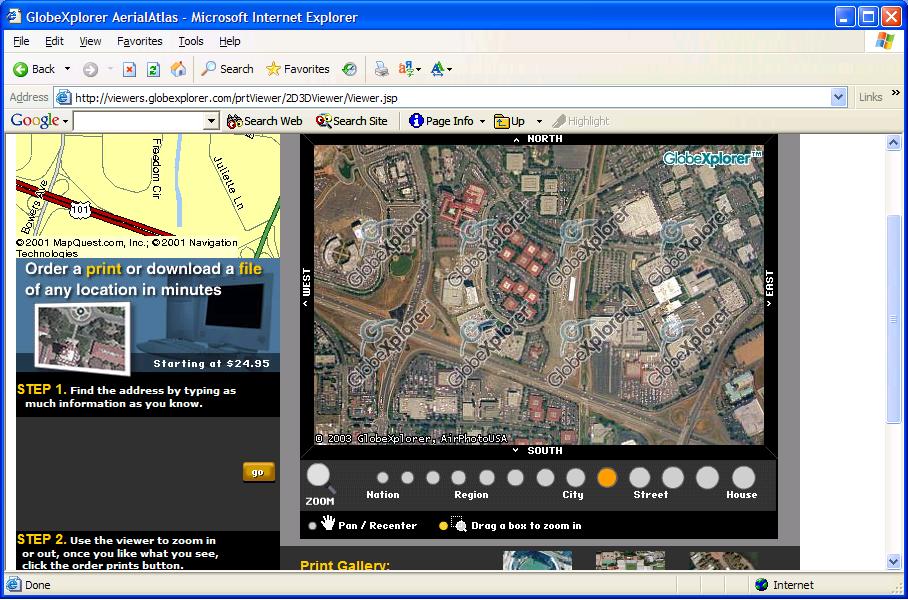Click the aerial photo map view

pyautogui.click(x=539, y=295)
